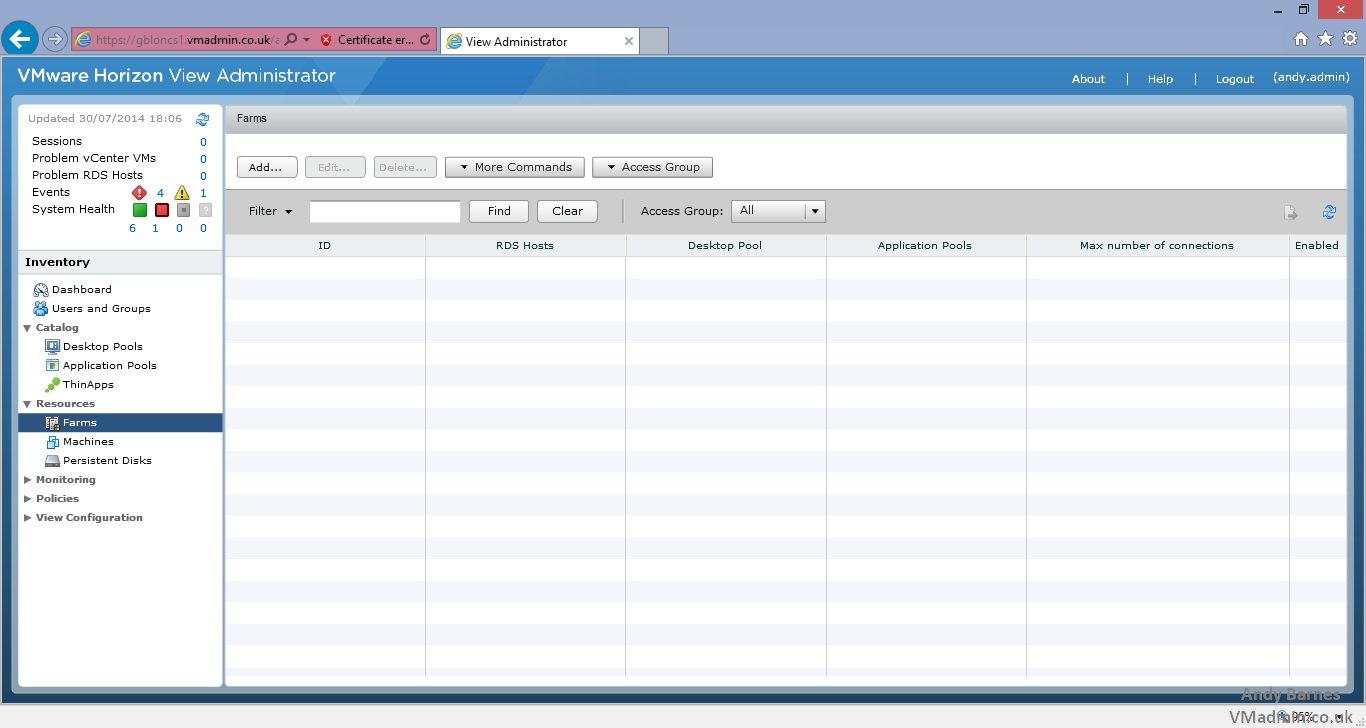Select Desktop Pools in the Catalog
This screenshot has width=1366, height=728.
[x=102, y=347]
